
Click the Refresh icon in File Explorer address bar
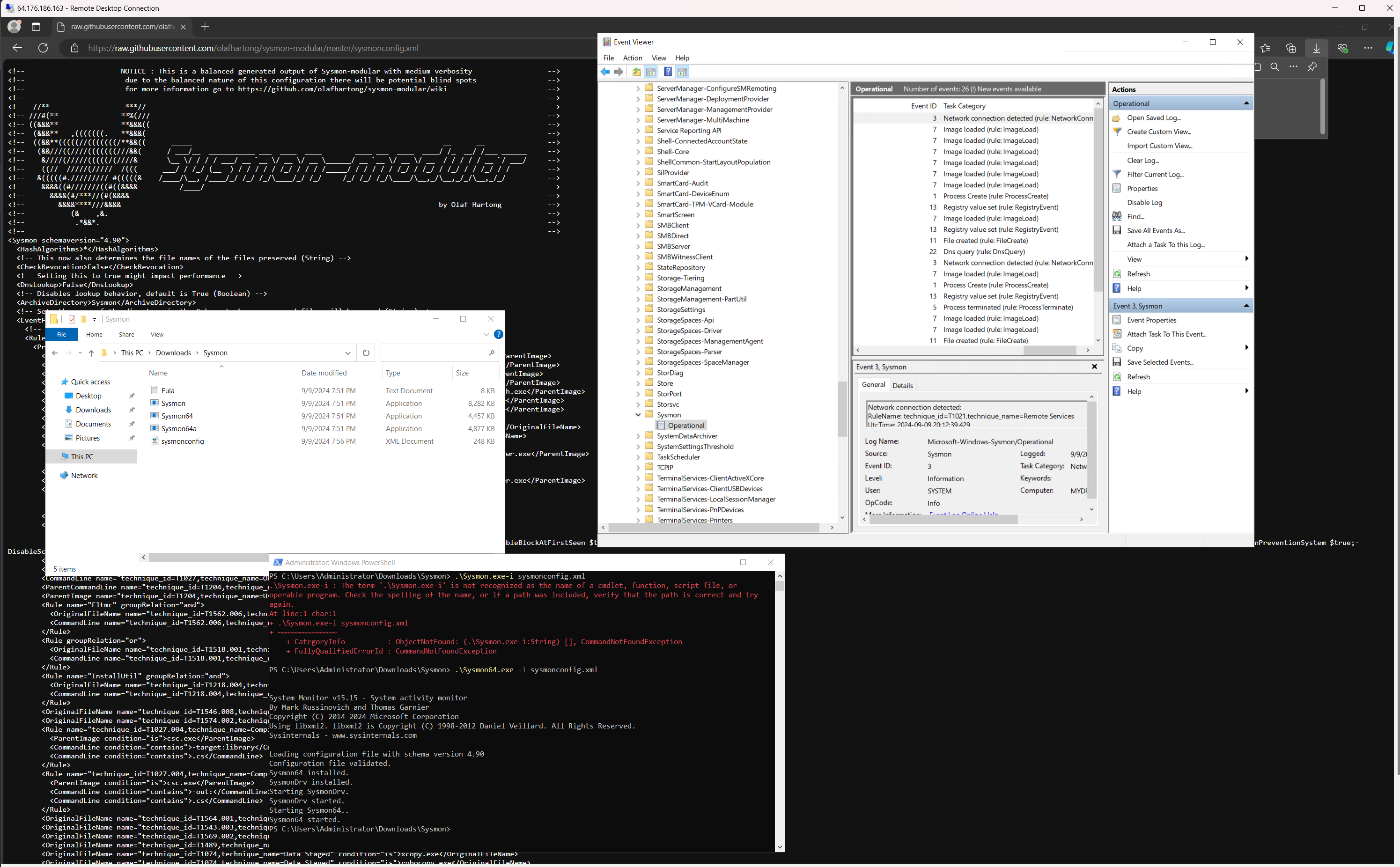[366, 353]
